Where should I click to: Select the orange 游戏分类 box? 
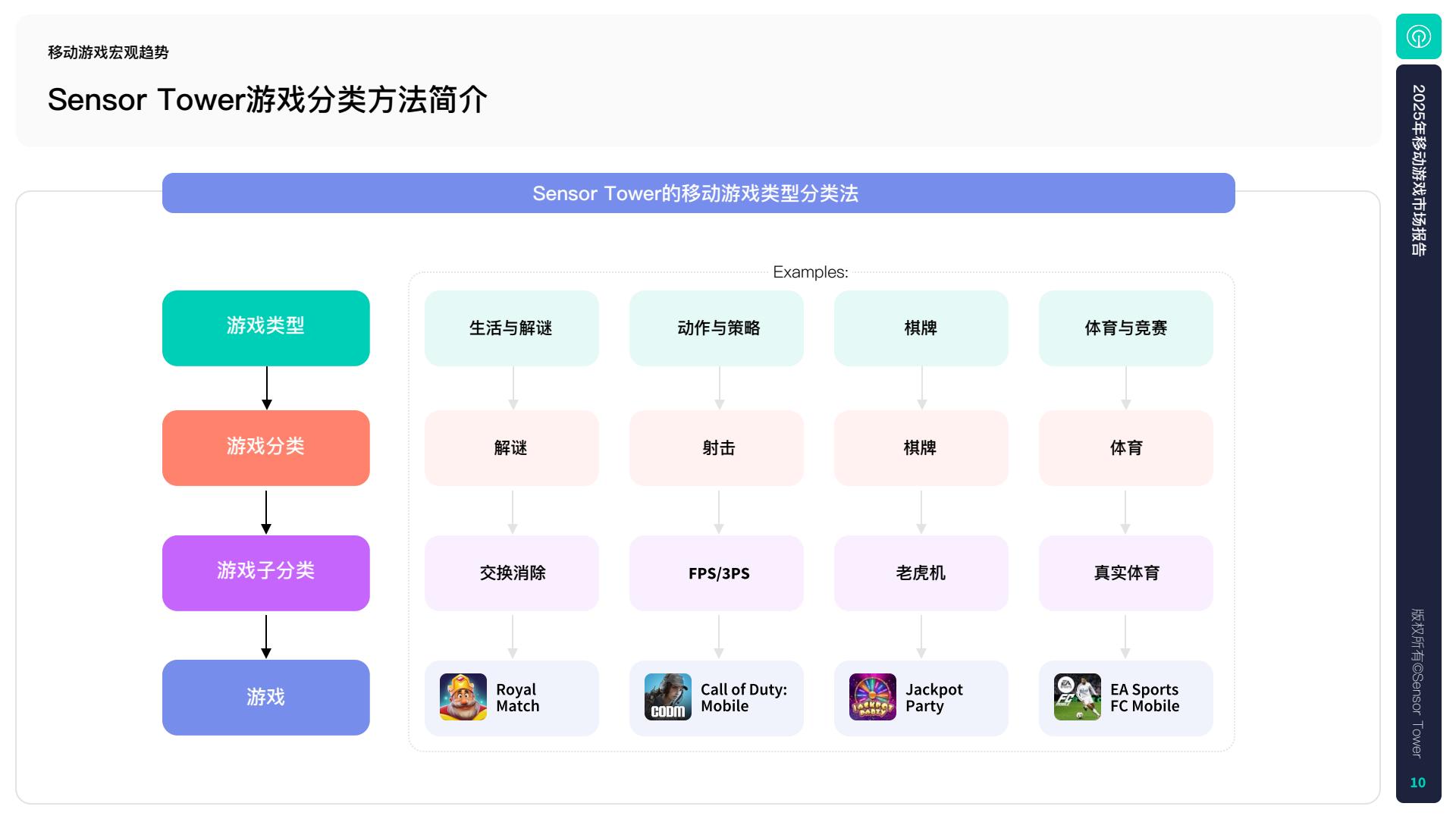(265, 447)
